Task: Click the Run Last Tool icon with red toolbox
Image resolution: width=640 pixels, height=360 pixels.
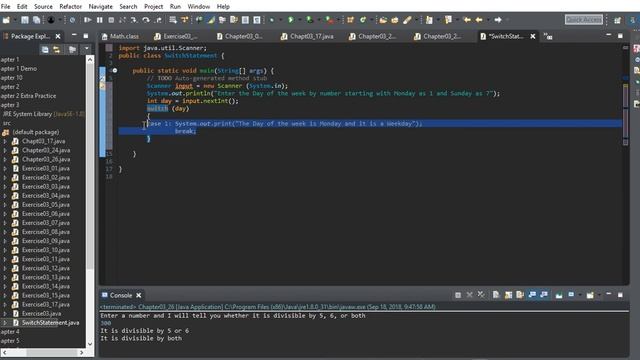Action: pos(329,20)
